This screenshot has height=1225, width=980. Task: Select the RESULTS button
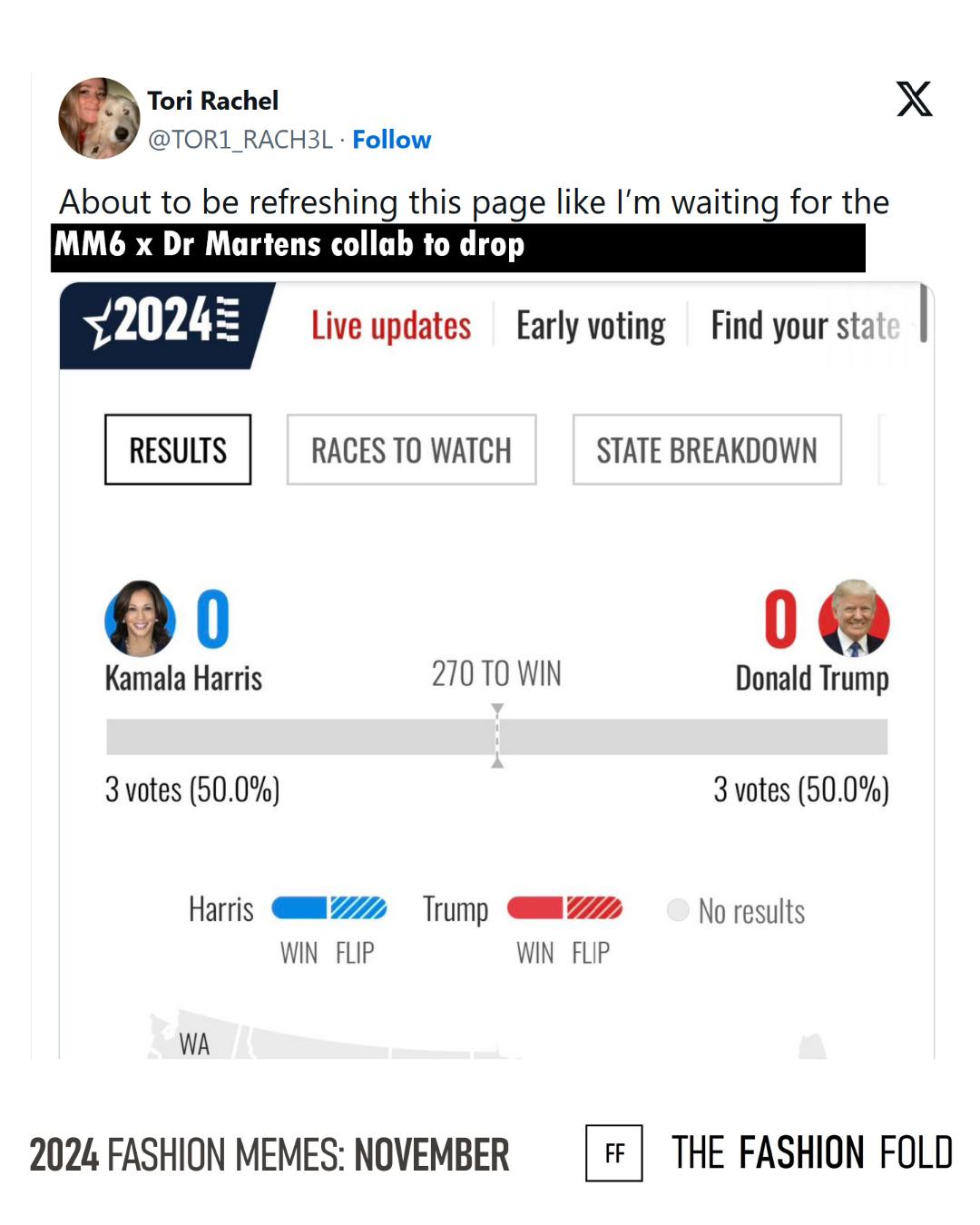(x=178, y=450)
